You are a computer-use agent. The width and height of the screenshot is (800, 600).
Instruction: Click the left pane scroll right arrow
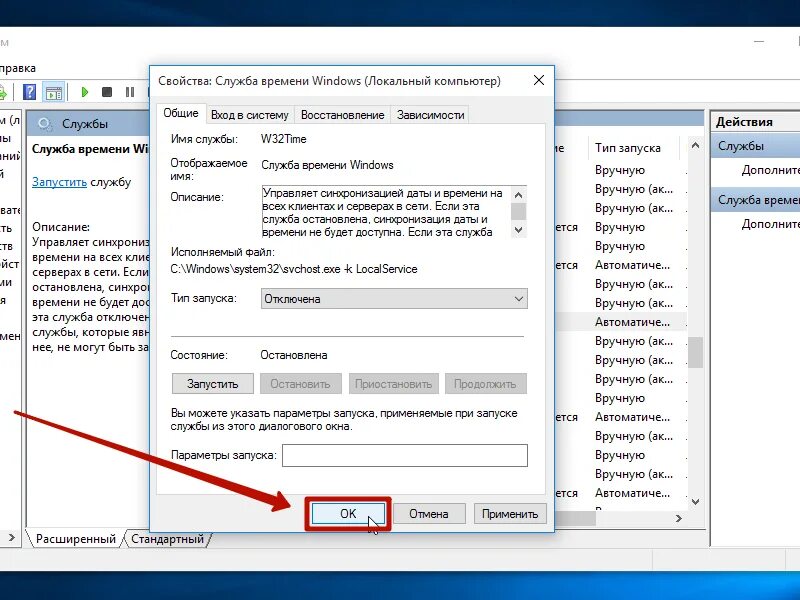tap(11, 537)
